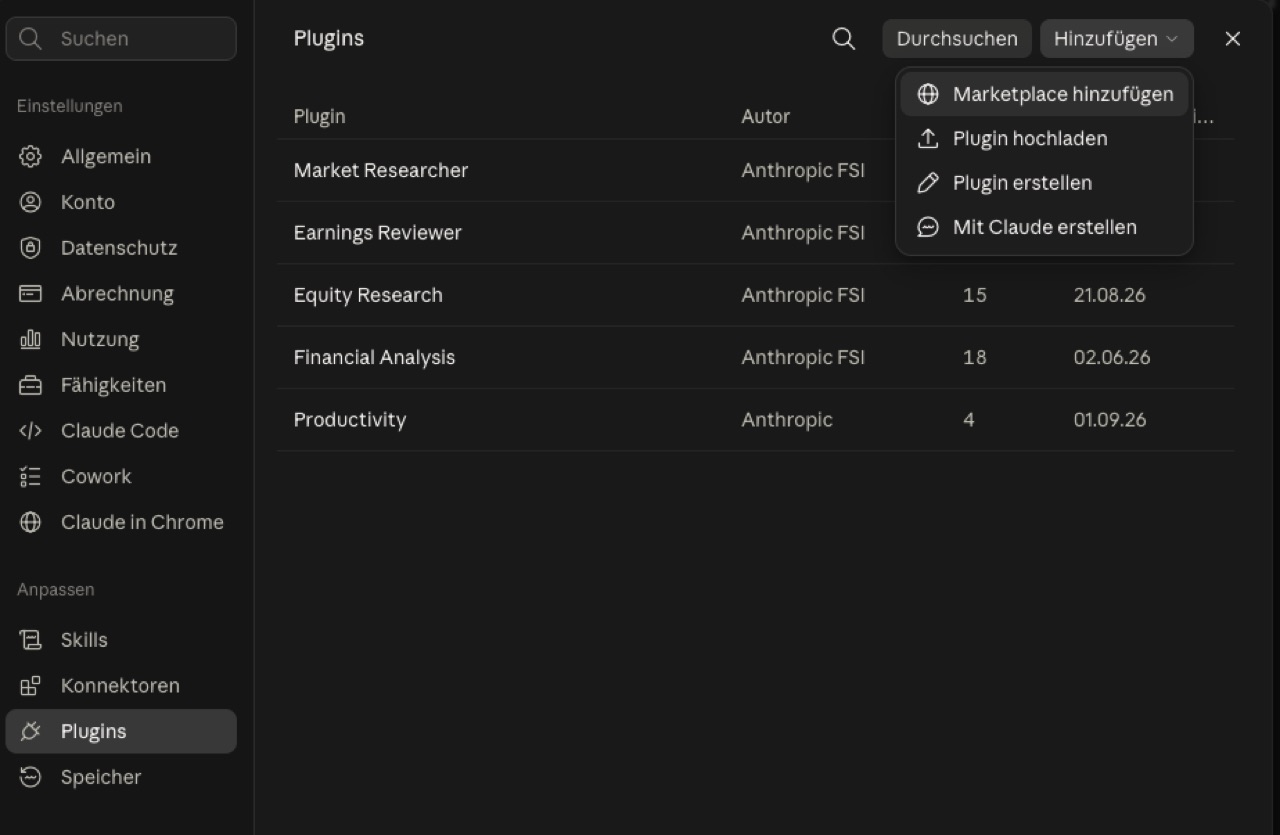Click the Autor column header
Image resolution: width=1280 pixels, height=835 pixels.
pyautogui.click(x=765, y=117)
